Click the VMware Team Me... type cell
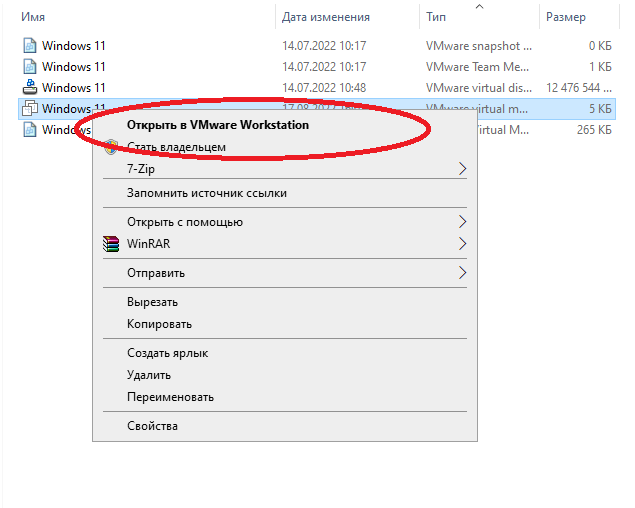 [x=477, y=67]
